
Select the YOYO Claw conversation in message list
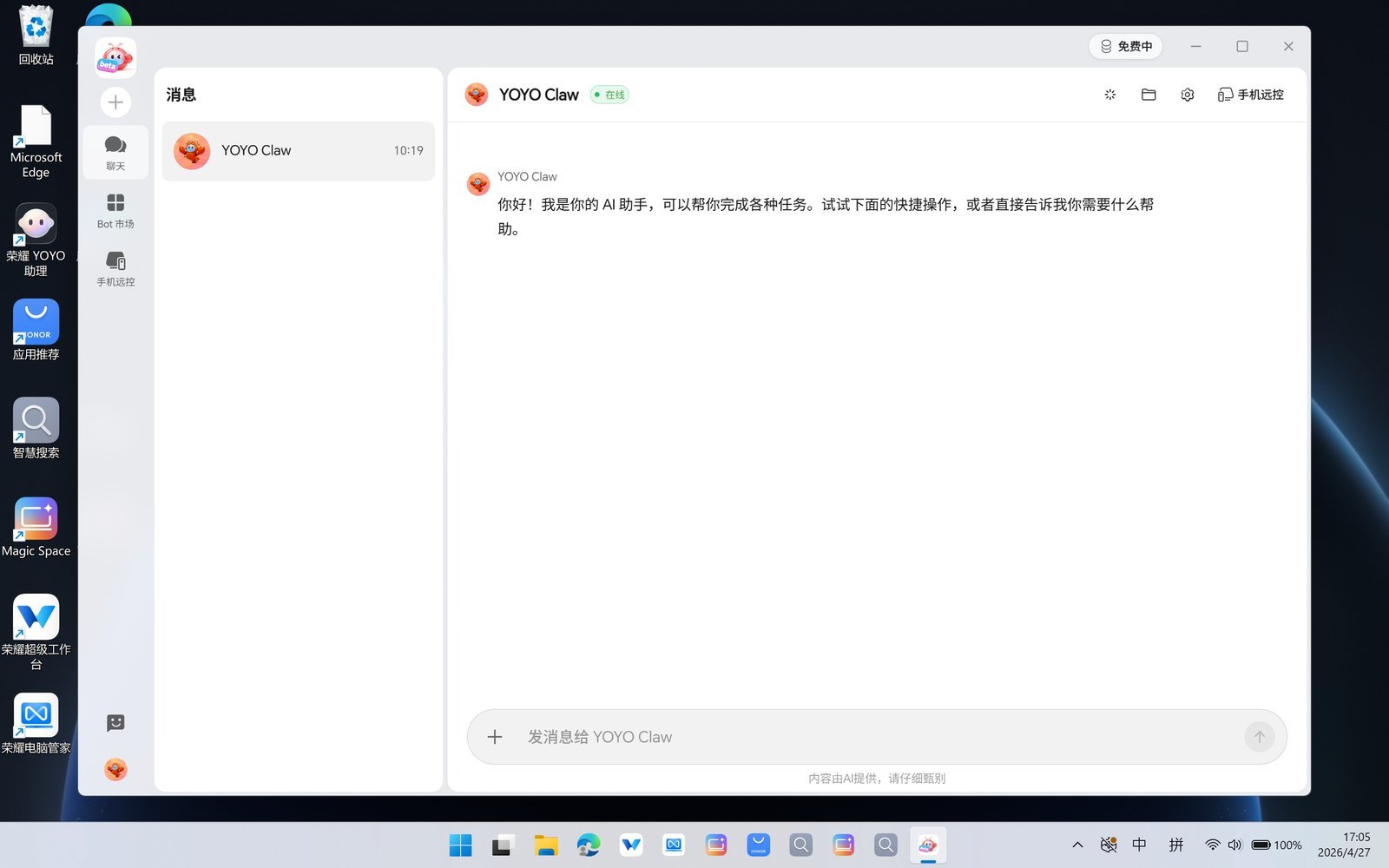[x=298, y=151]
